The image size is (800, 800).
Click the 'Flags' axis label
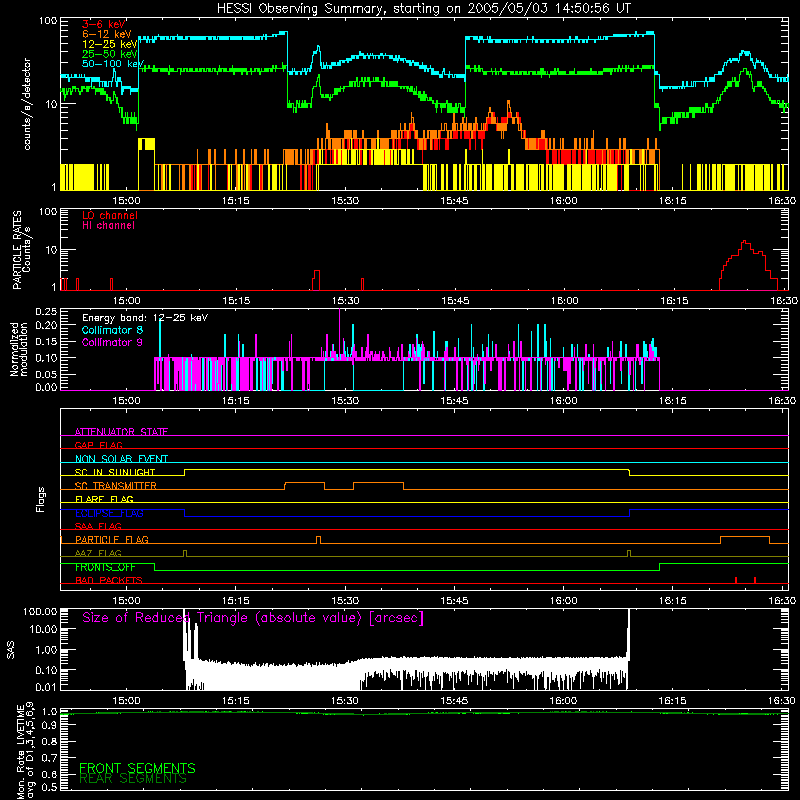41,499
